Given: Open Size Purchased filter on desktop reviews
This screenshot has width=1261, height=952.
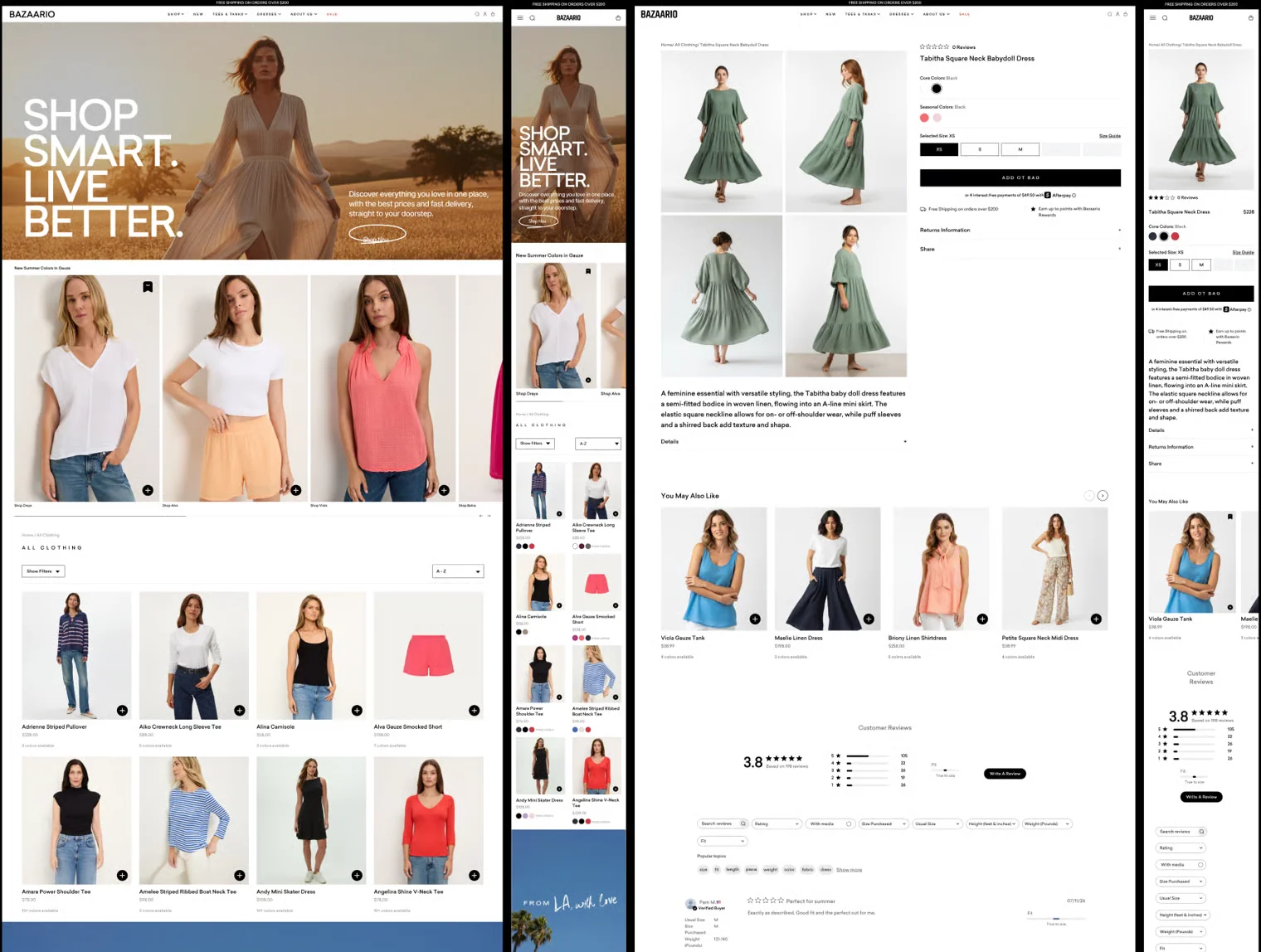Looking at the screenshot, I should click(884, 823).
